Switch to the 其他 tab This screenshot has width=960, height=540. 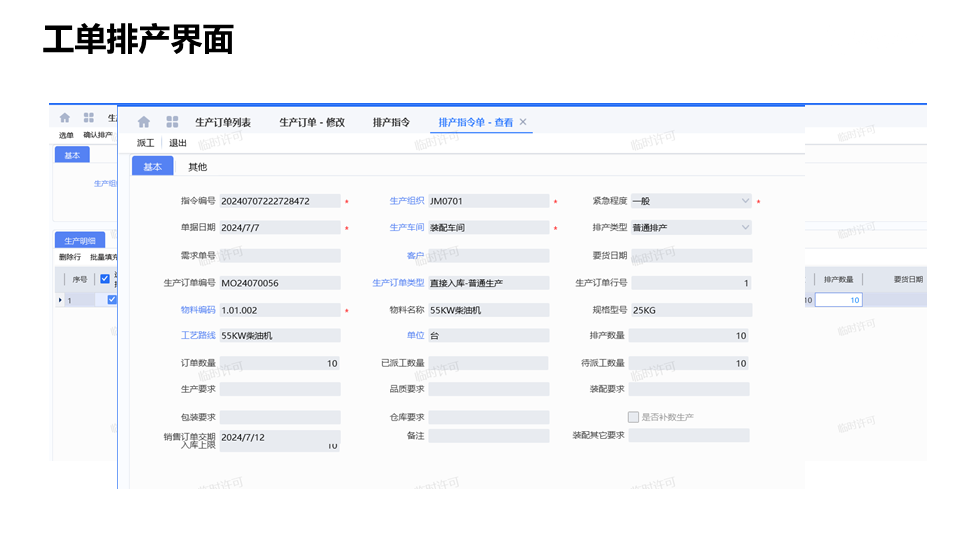198,167
